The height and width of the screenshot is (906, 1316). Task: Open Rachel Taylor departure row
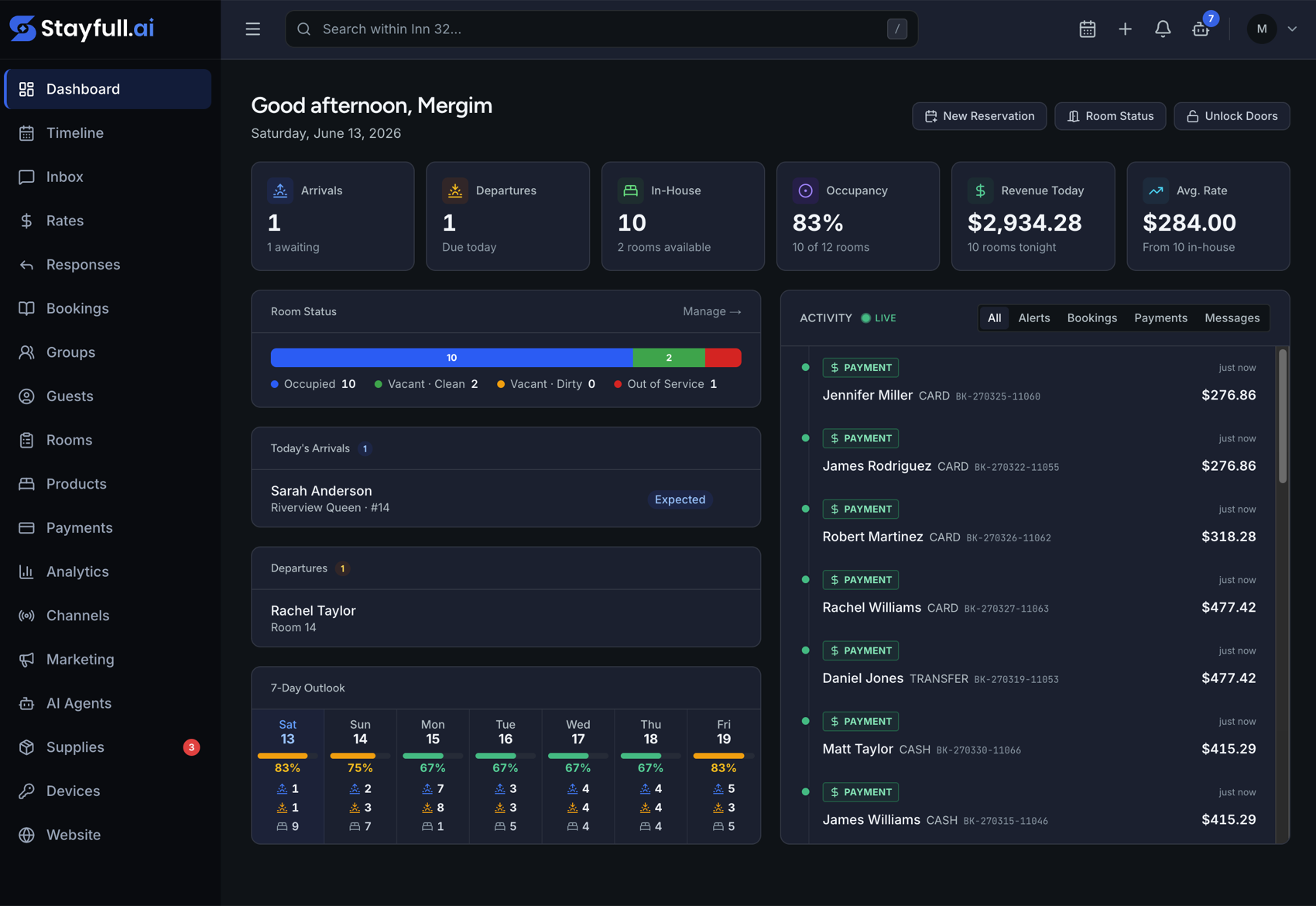coord(505,618)
